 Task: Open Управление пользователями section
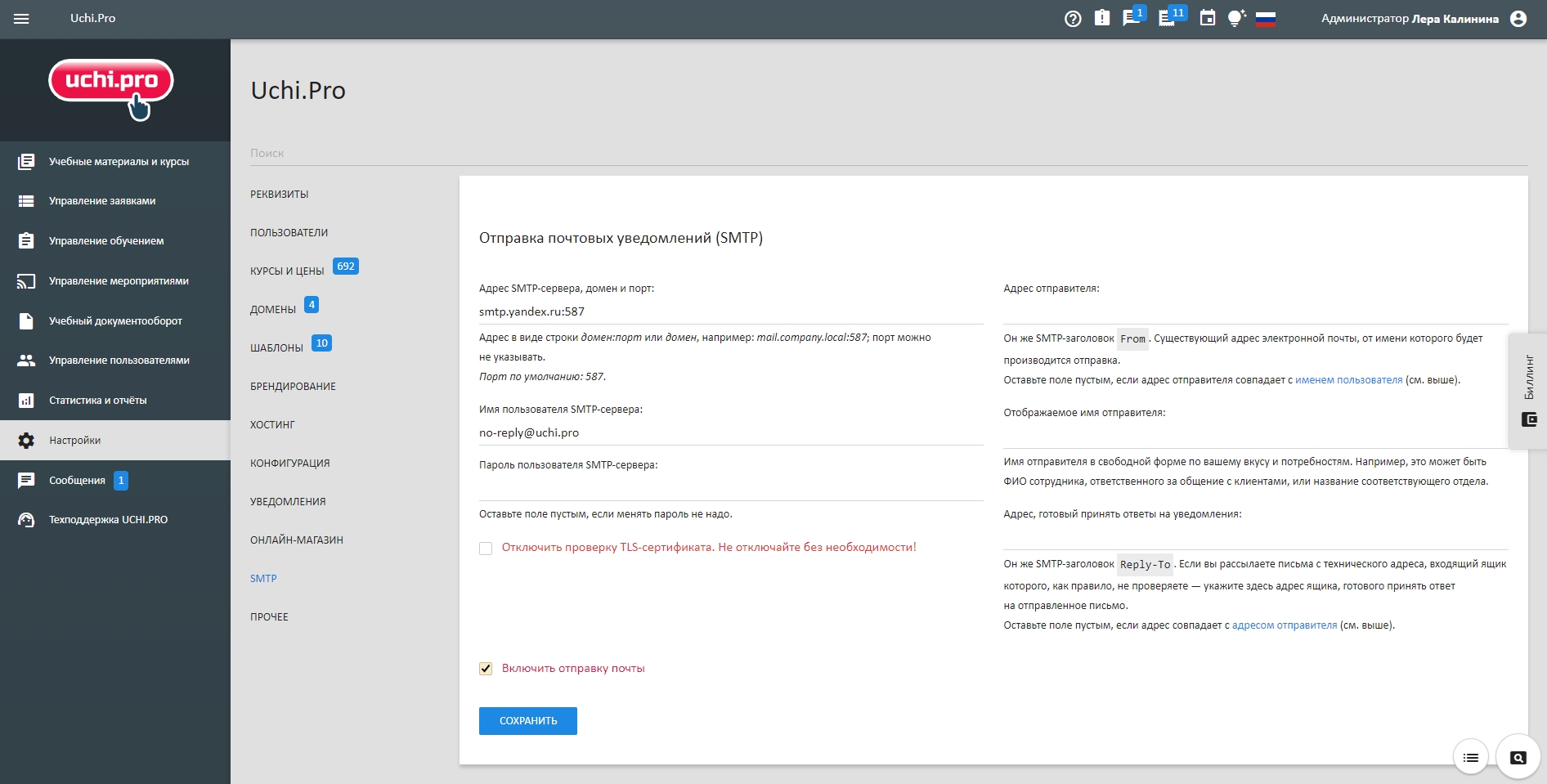pos(115,361)
